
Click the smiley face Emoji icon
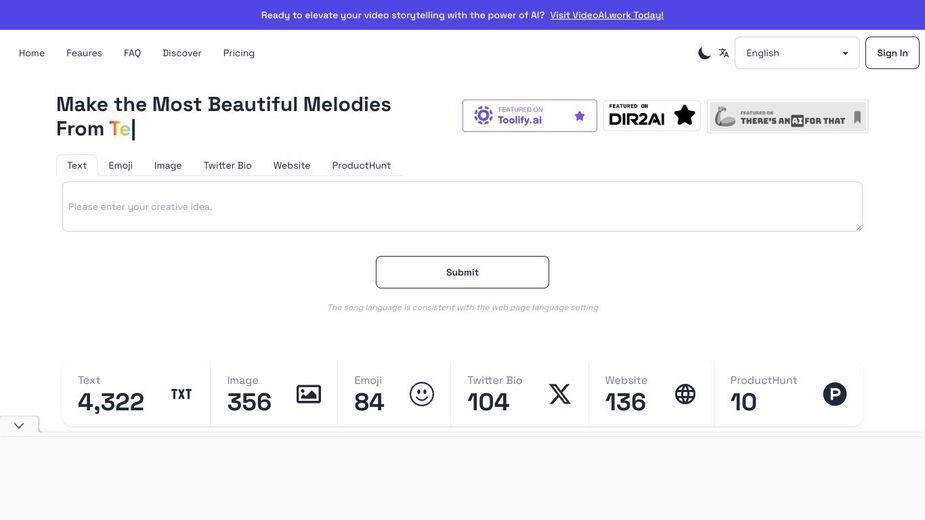422,394
